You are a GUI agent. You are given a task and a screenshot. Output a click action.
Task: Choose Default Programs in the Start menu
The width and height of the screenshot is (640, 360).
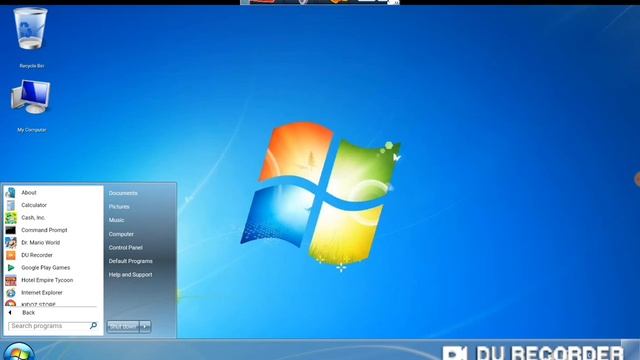(x=131, y=261)
